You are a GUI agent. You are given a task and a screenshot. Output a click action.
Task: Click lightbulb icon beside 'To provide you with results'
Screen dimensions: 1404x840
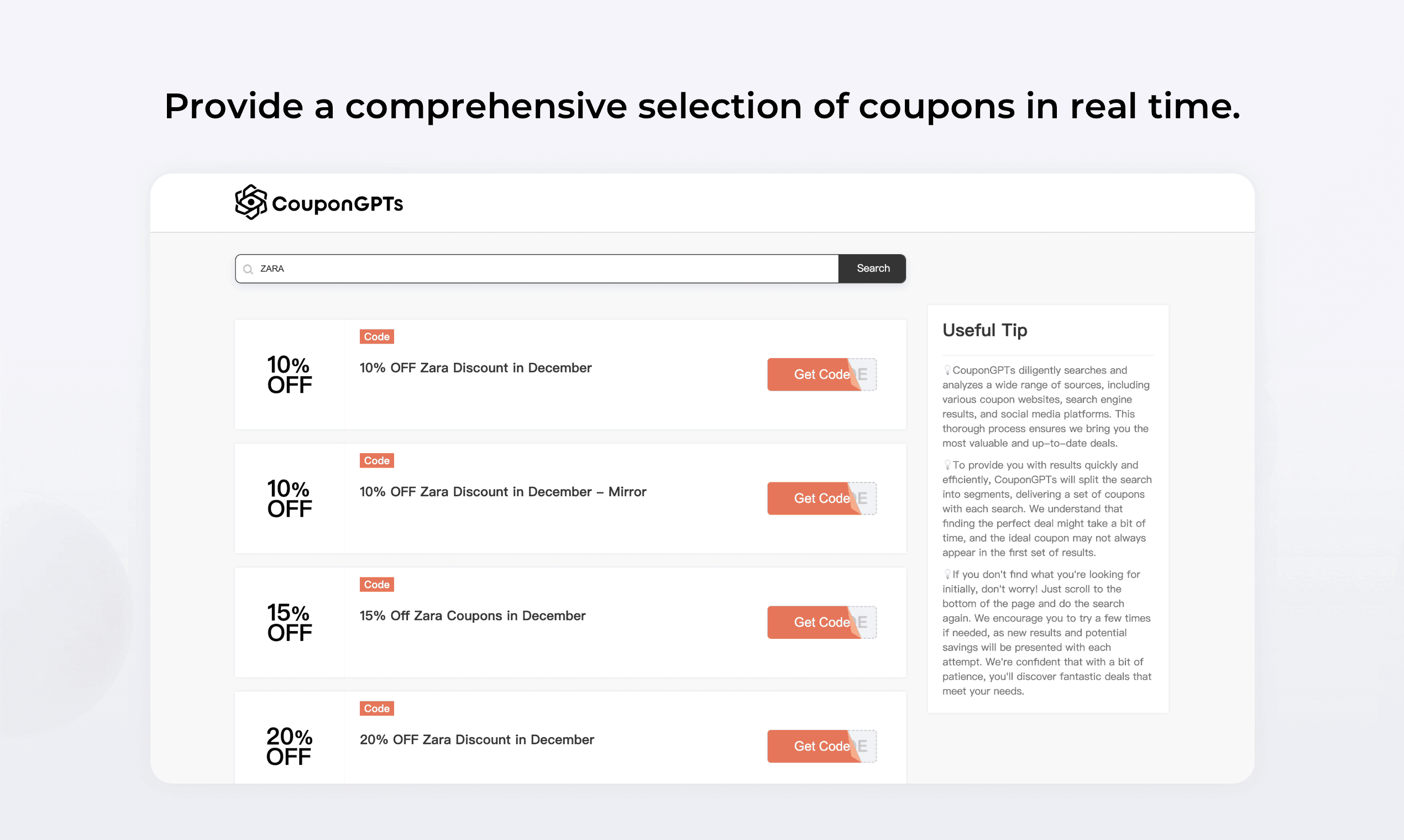point(947,465)
